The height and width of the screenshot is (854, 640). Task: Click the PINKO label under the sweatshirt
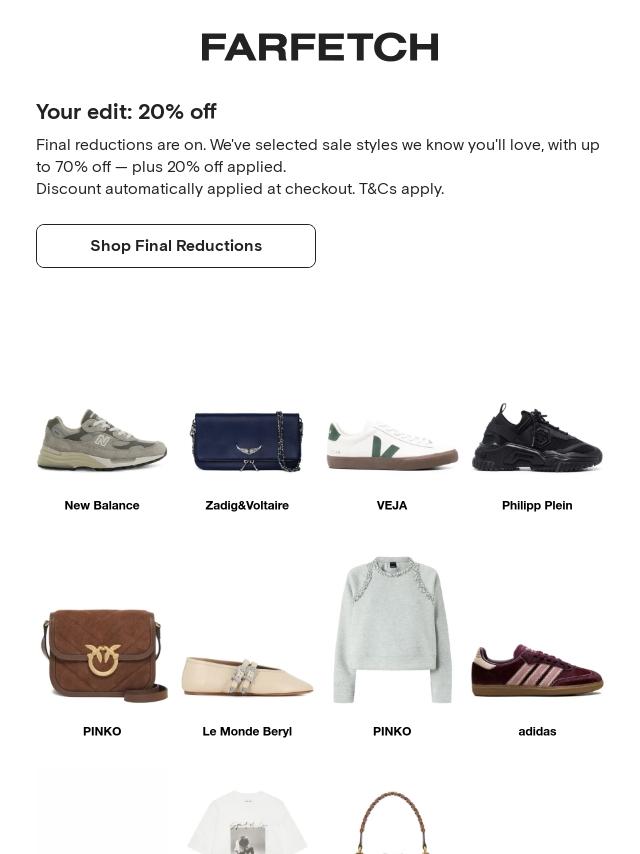click(392, 732)
